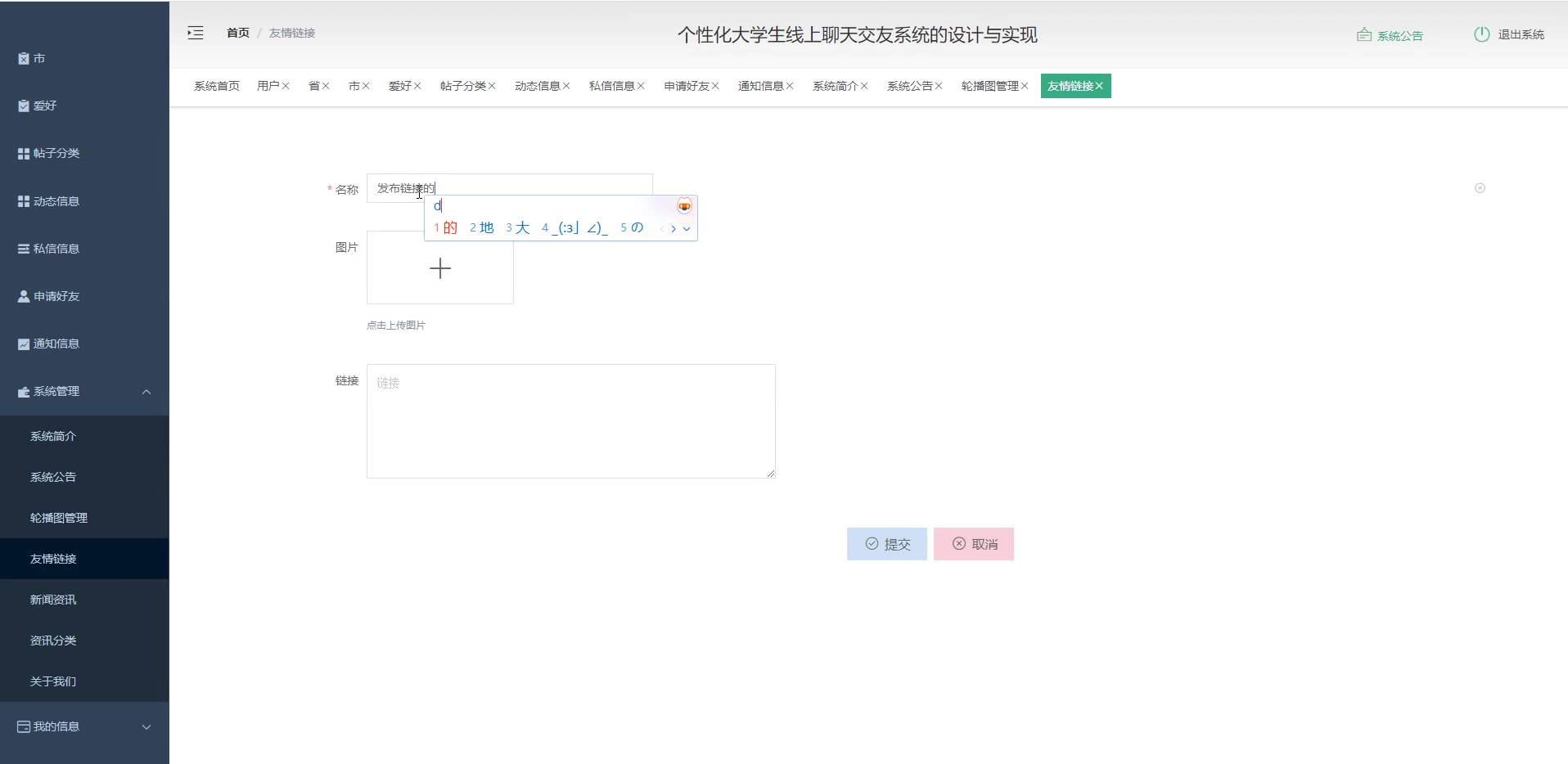
Task: Close the 系统公告 tab
Action: click(x=939, y=86)
